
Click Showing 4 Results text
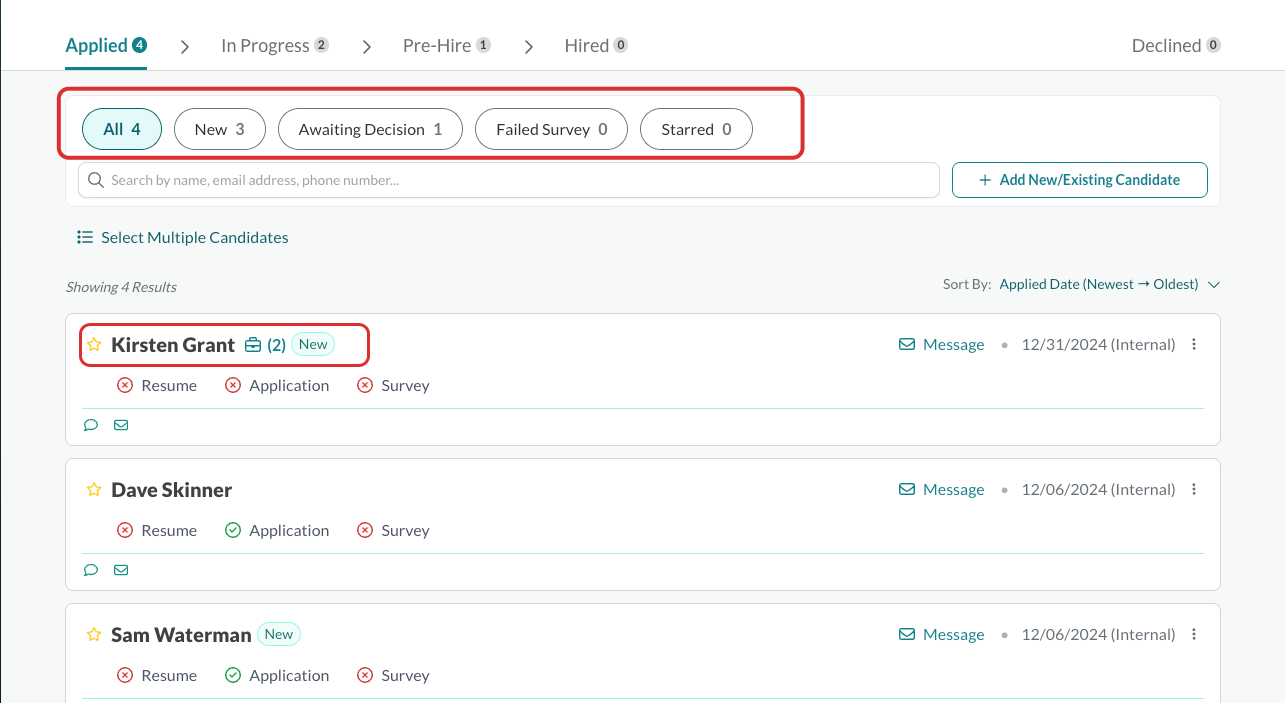121,287
